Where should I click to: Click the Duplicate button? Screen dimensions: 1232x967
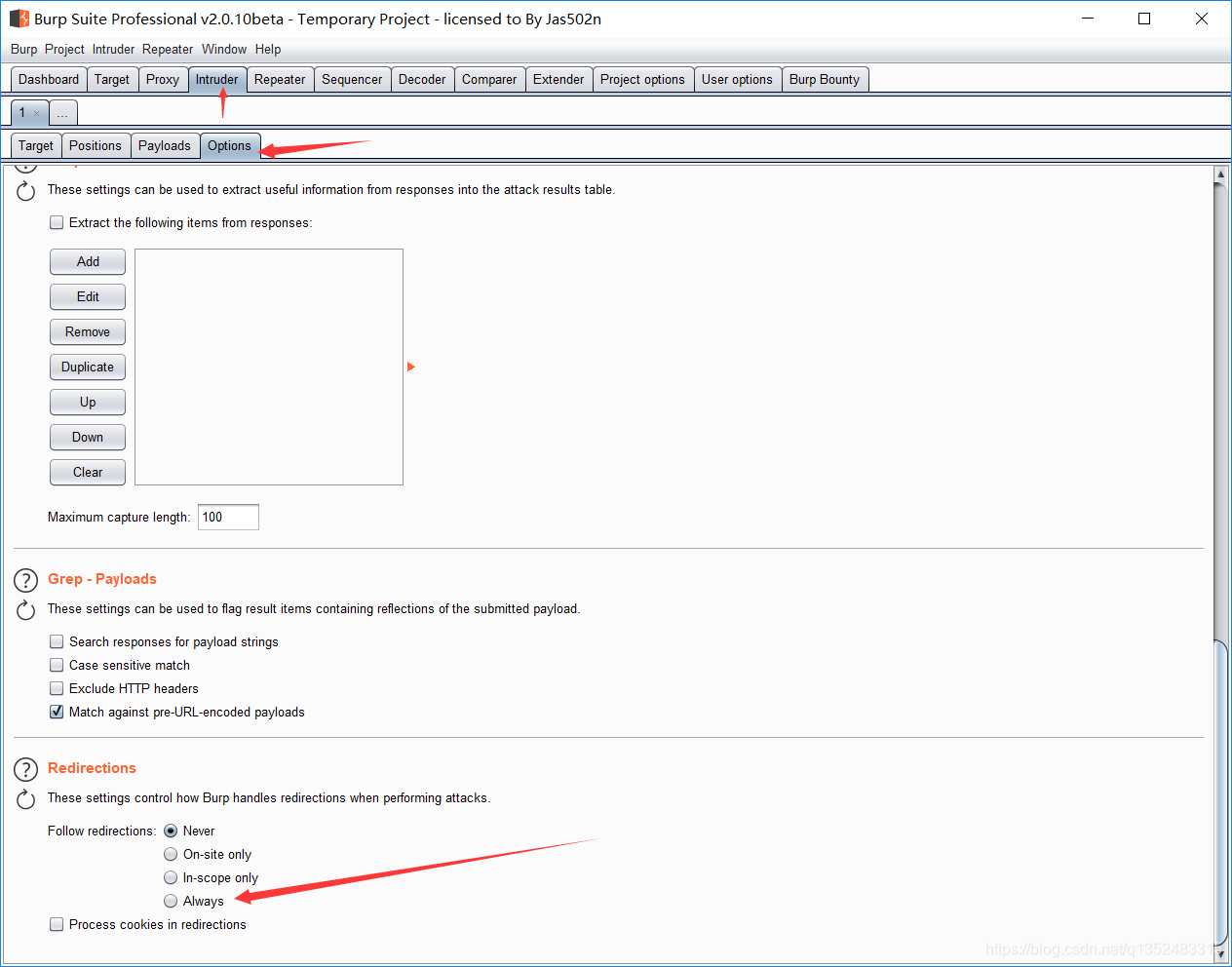[x=88, y=367]
